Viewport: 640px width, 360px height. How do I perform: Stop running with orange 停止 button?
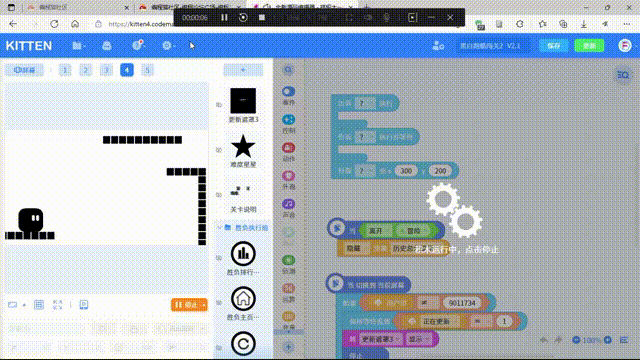point(186,304)
